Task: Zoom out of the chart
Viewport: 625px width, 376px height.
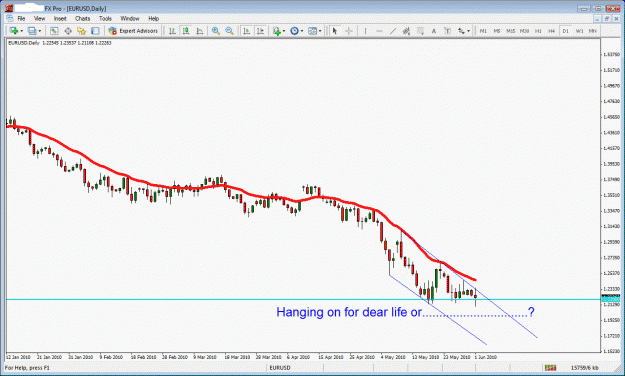Action: point(229,31)
